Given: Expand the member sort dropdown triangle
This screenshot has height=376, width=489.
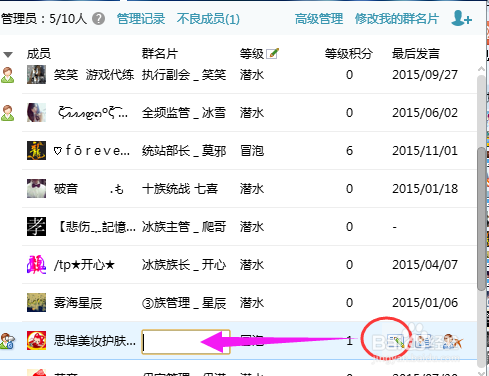Looking at the screenshot, I should (x=8, y=54).
